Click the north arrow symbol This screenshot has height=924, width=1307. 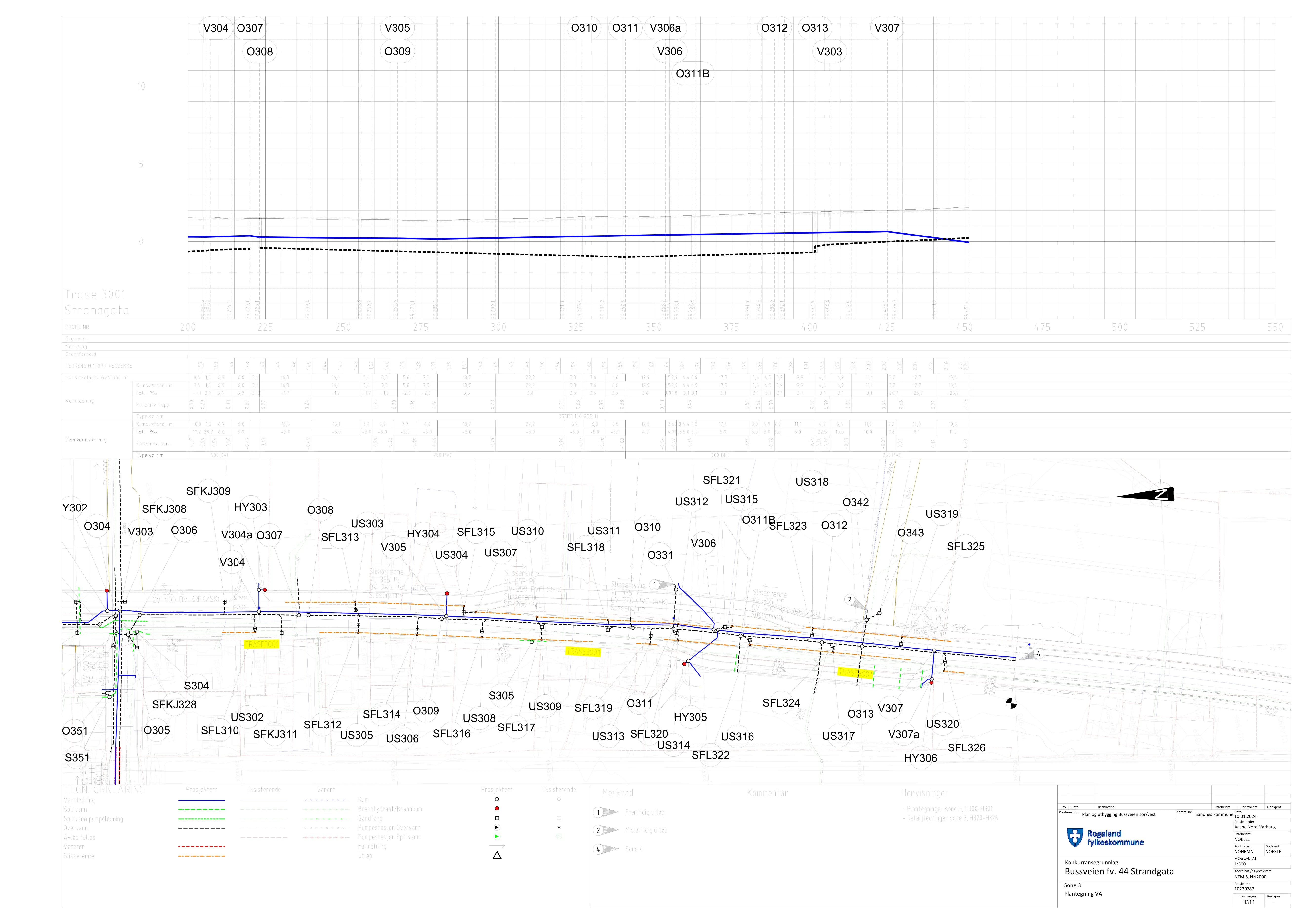pyautogui.click(x=1145, y=495)
